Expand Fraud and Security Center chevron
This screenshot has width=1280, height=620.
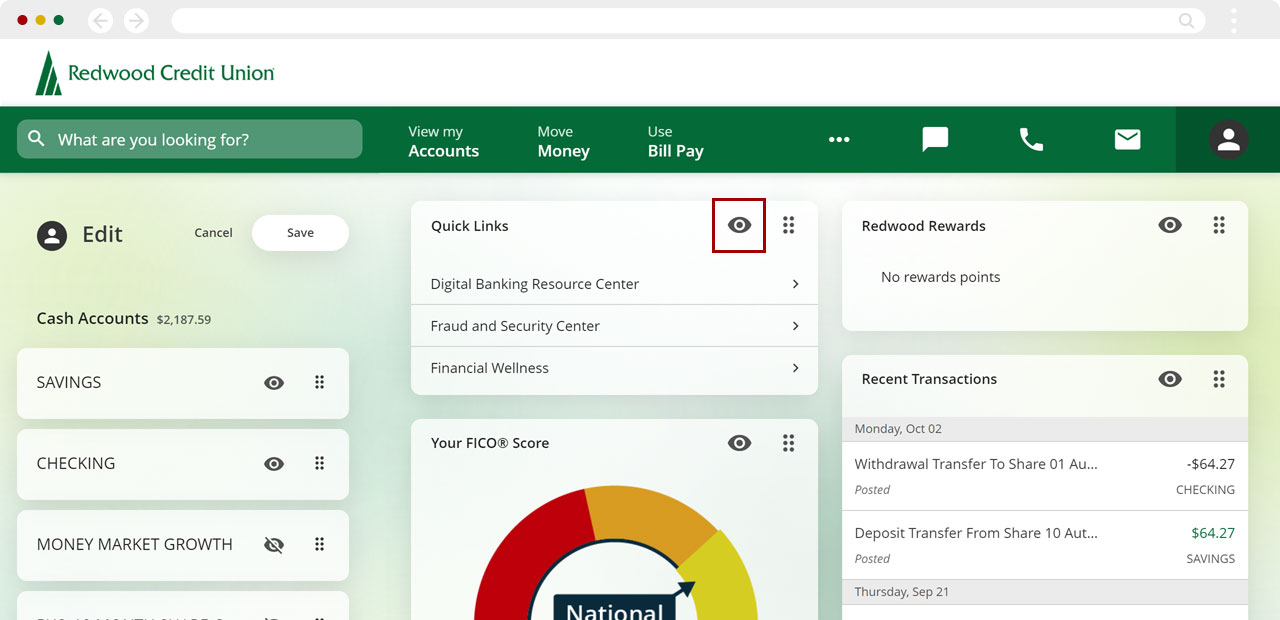[x=796, y=326]
